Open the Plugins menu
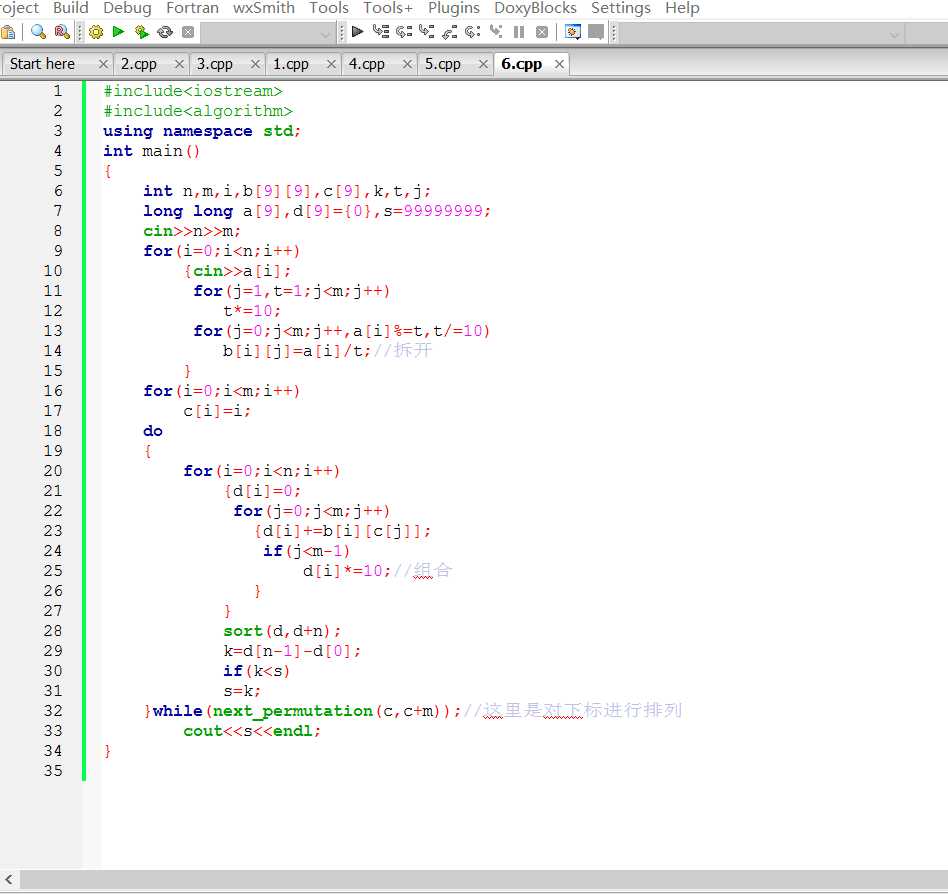This screenshot has width=948, height=894. tap(453, 8)
